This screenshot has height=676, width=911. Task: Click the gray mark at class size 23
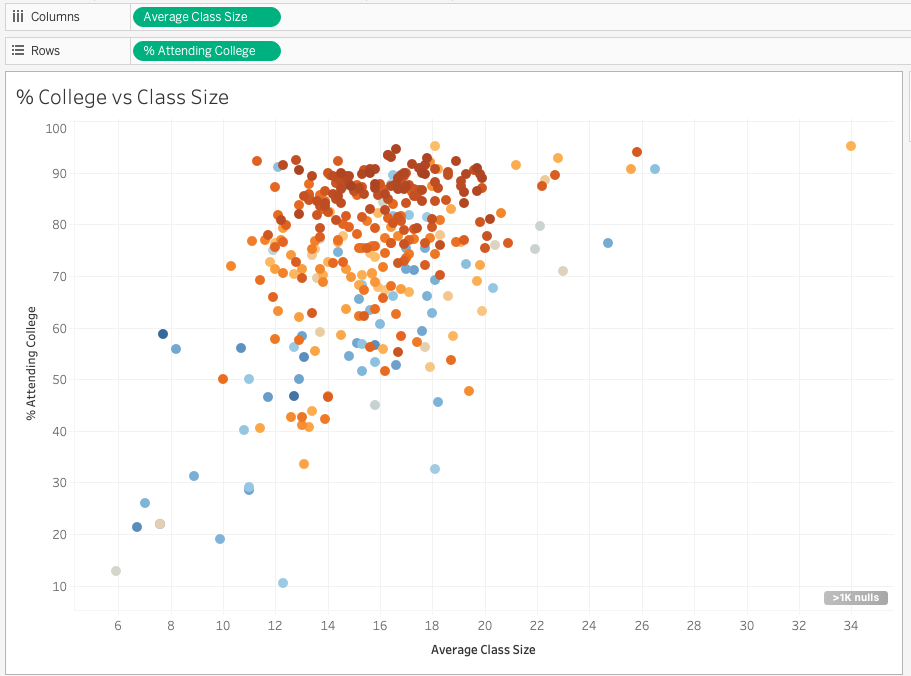coord(563,271)
